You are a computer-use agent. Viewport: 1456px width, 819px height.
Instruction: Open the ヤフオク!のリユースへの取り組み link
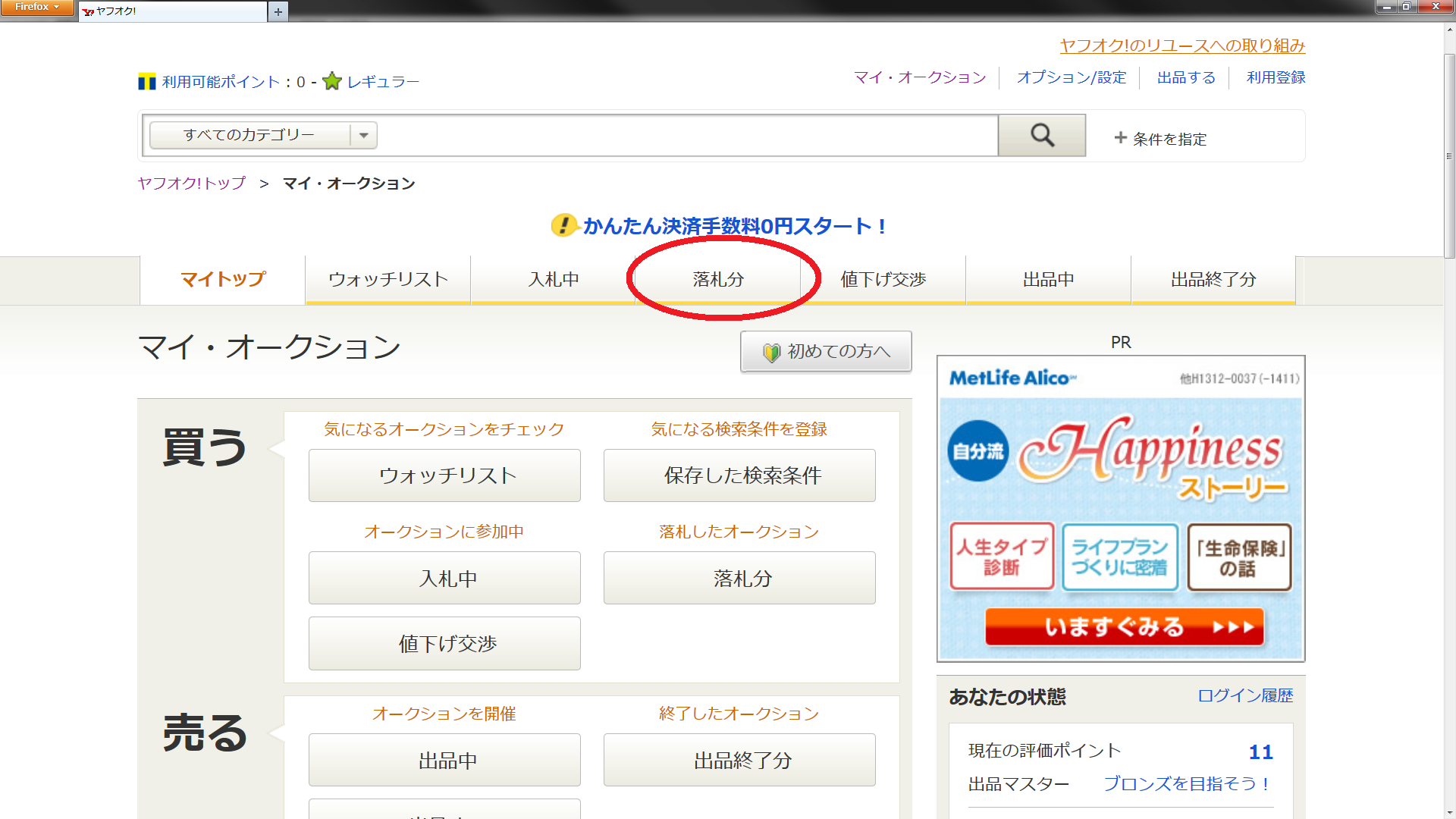[x=1182, y=45]
